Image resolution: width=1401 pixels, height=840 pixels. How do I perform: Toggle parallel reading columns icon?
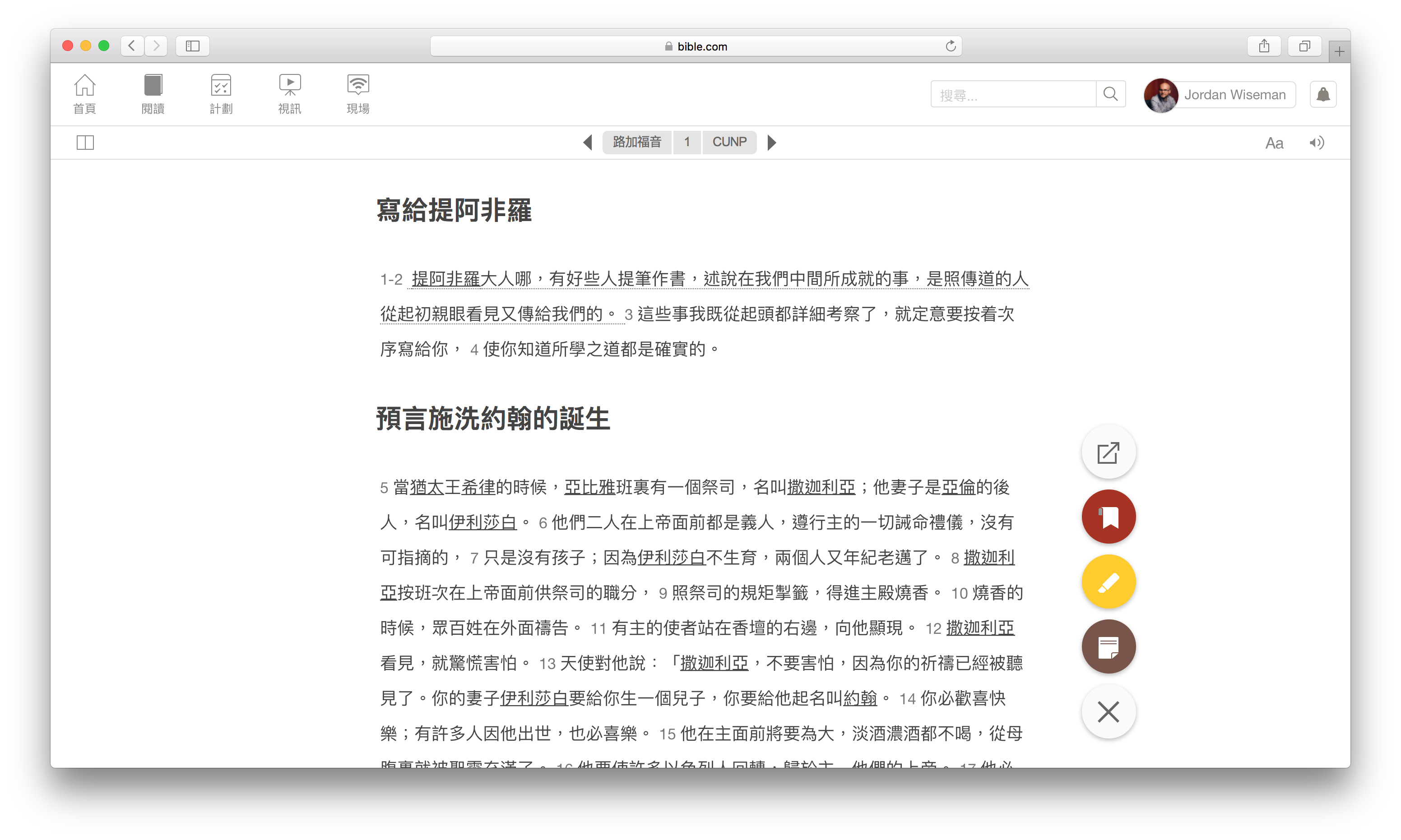point(85,143)
